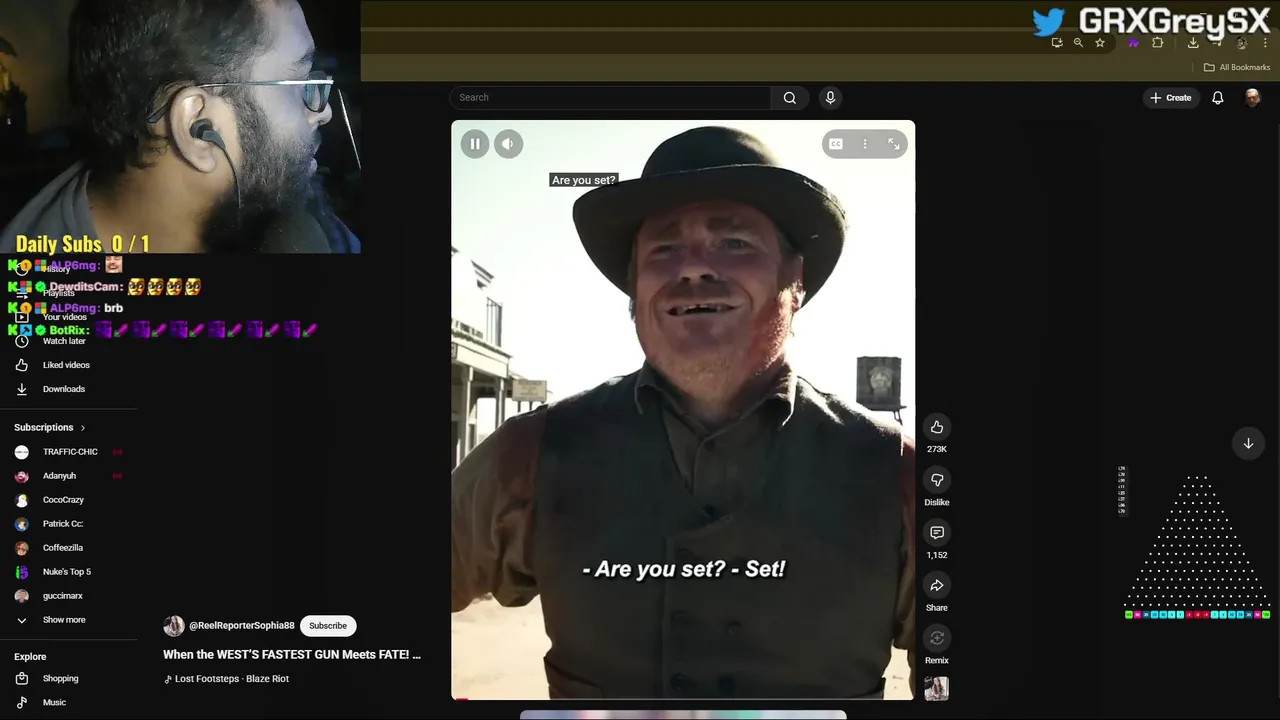The image size is (1280, 720).
Task: Remix this Short
Action: pos(937,638)
